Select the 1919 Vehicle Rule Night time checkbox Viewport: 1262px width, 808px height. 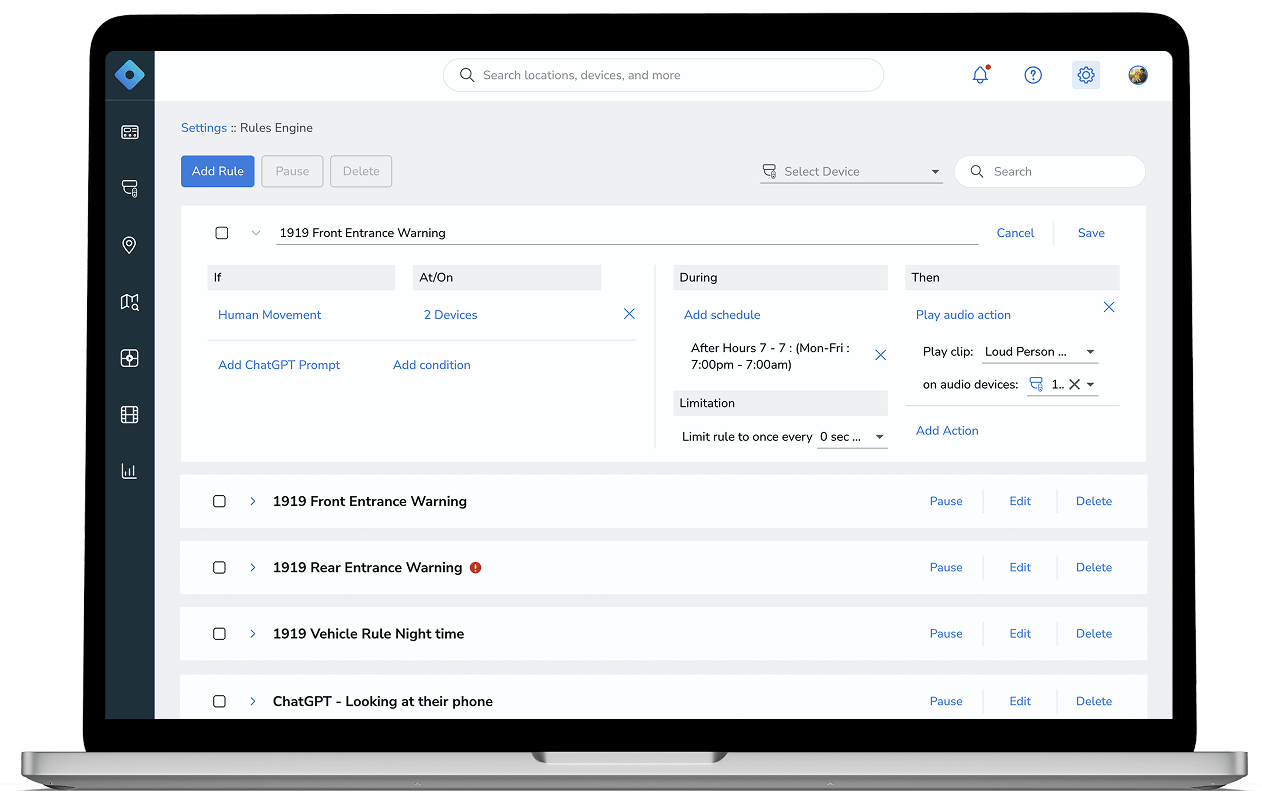[220, 634]
